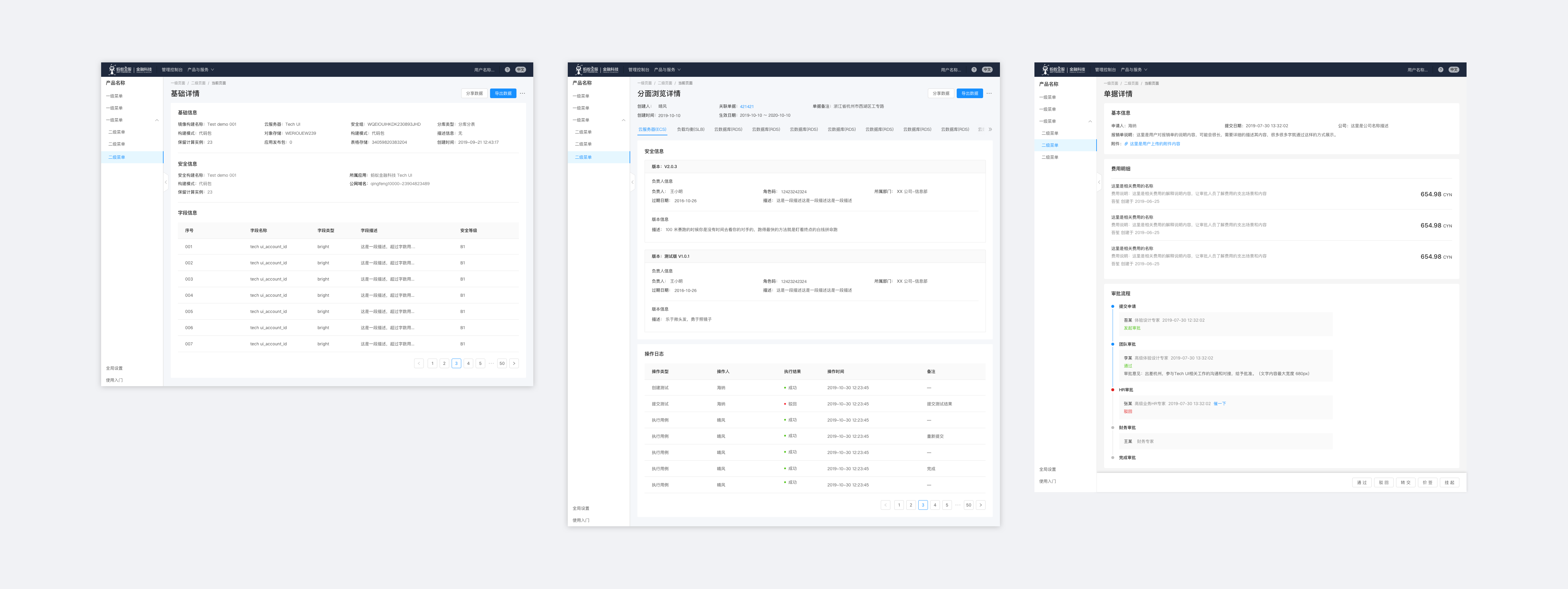
Task: Collapse the third 一级菜单 chevron in 分面浏览详情 sidebar
Action: coord(623,120)
